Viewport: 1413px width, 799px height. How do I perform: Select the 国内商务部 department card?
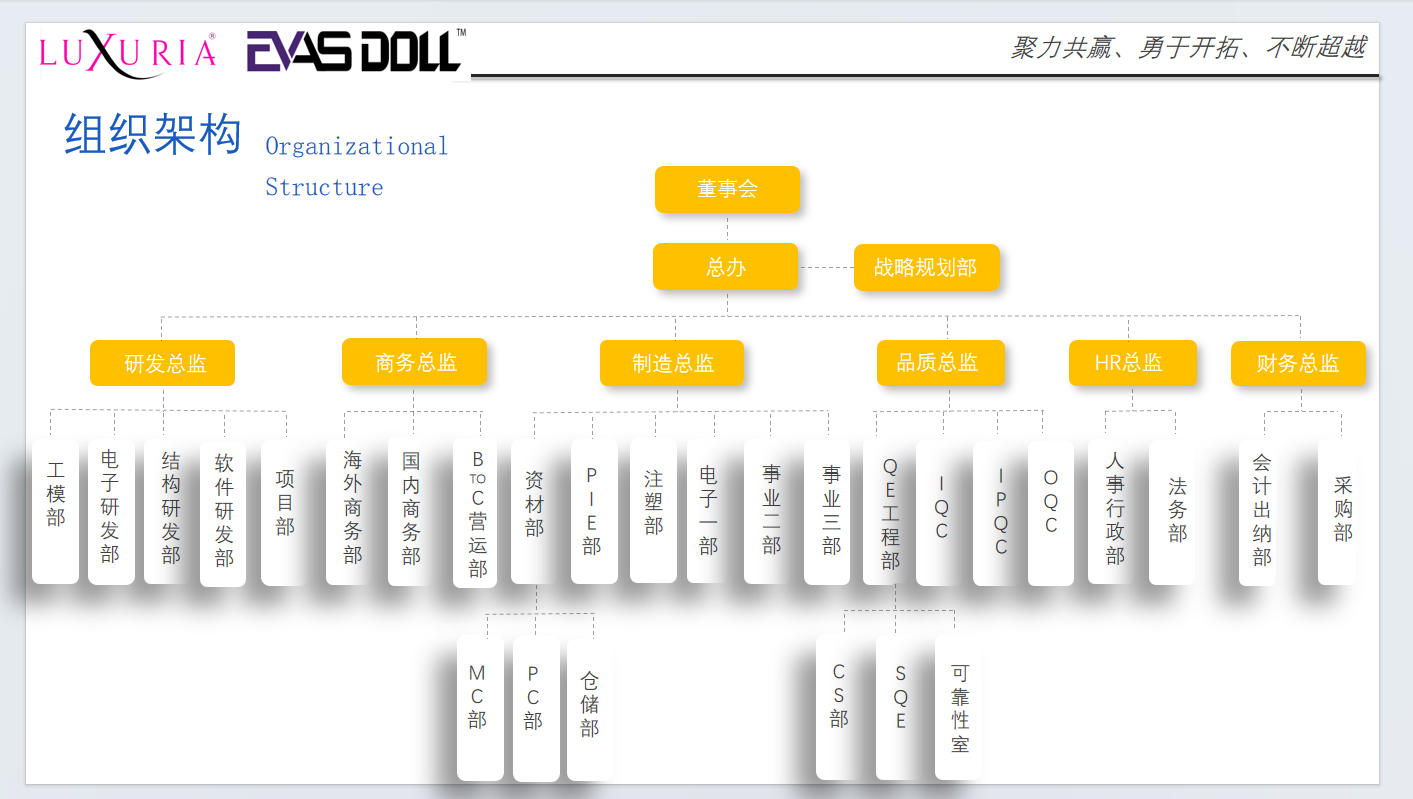tap(411, 513)
